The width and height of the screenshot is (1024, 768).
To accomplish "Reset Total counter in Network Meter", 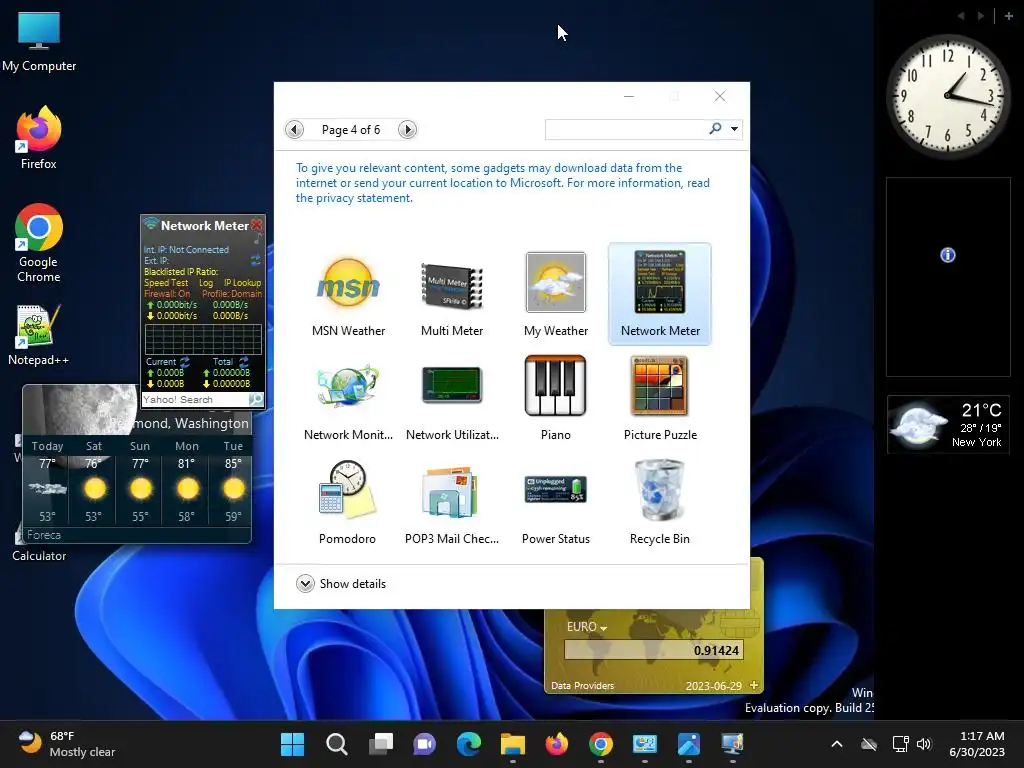I will 244,361.
